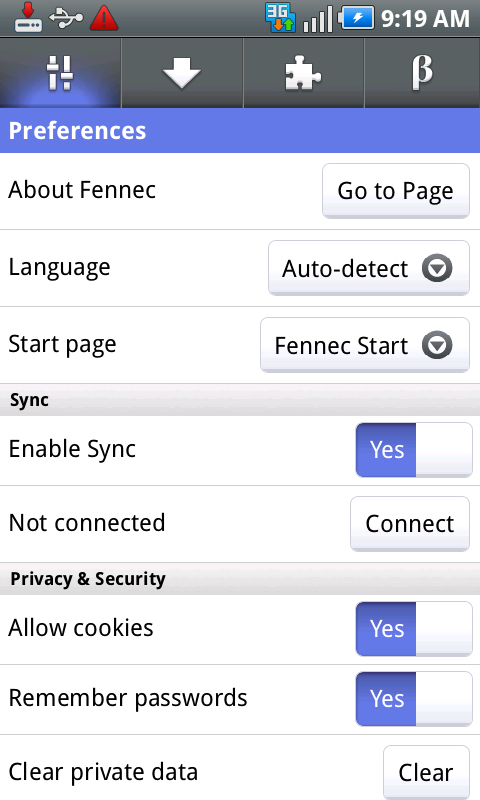
Task: Toggle the Enable Sync switch
Action: (414, 449)
